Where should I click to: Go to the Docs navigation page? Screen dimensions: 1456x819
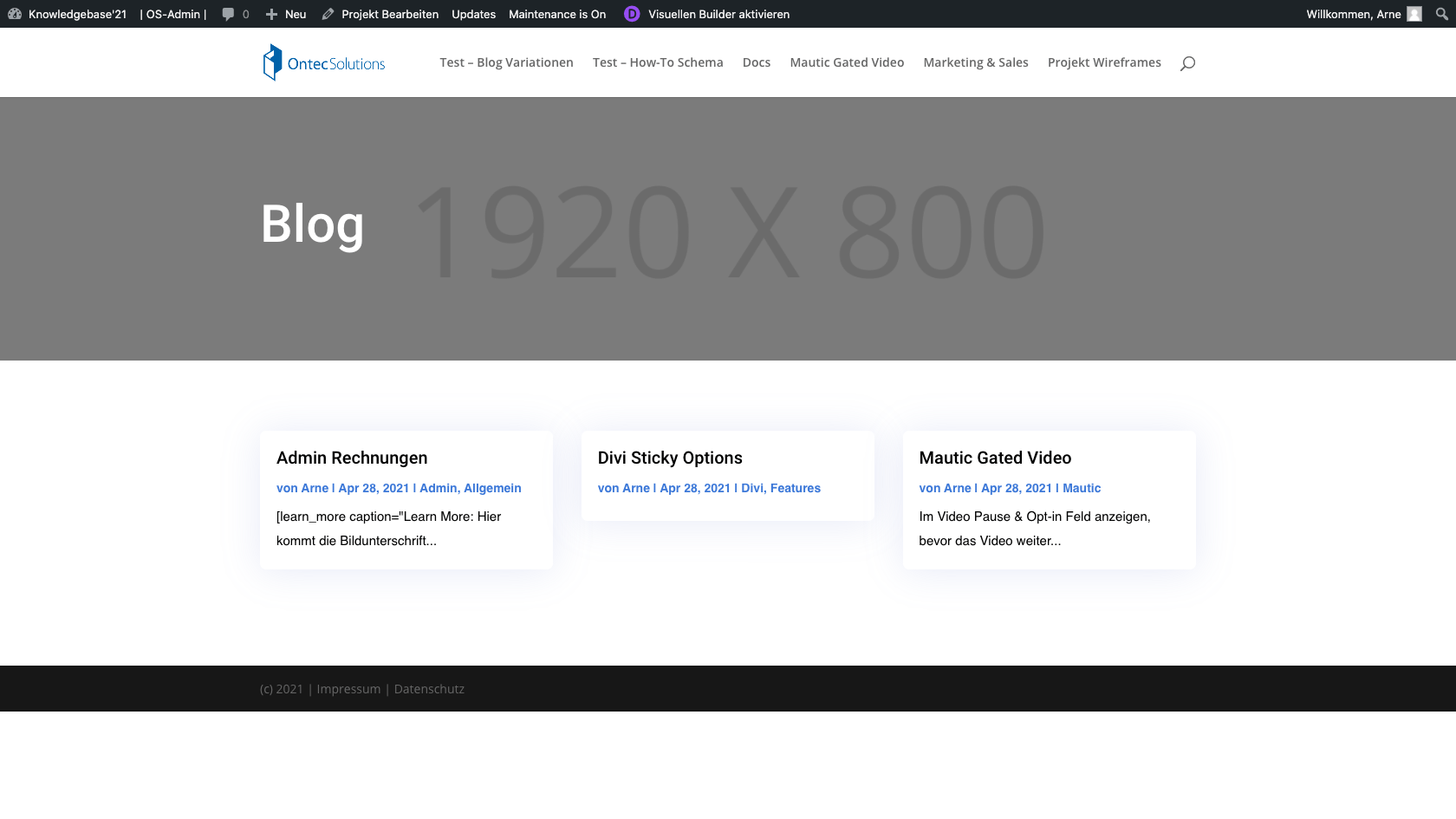(756, 62)
